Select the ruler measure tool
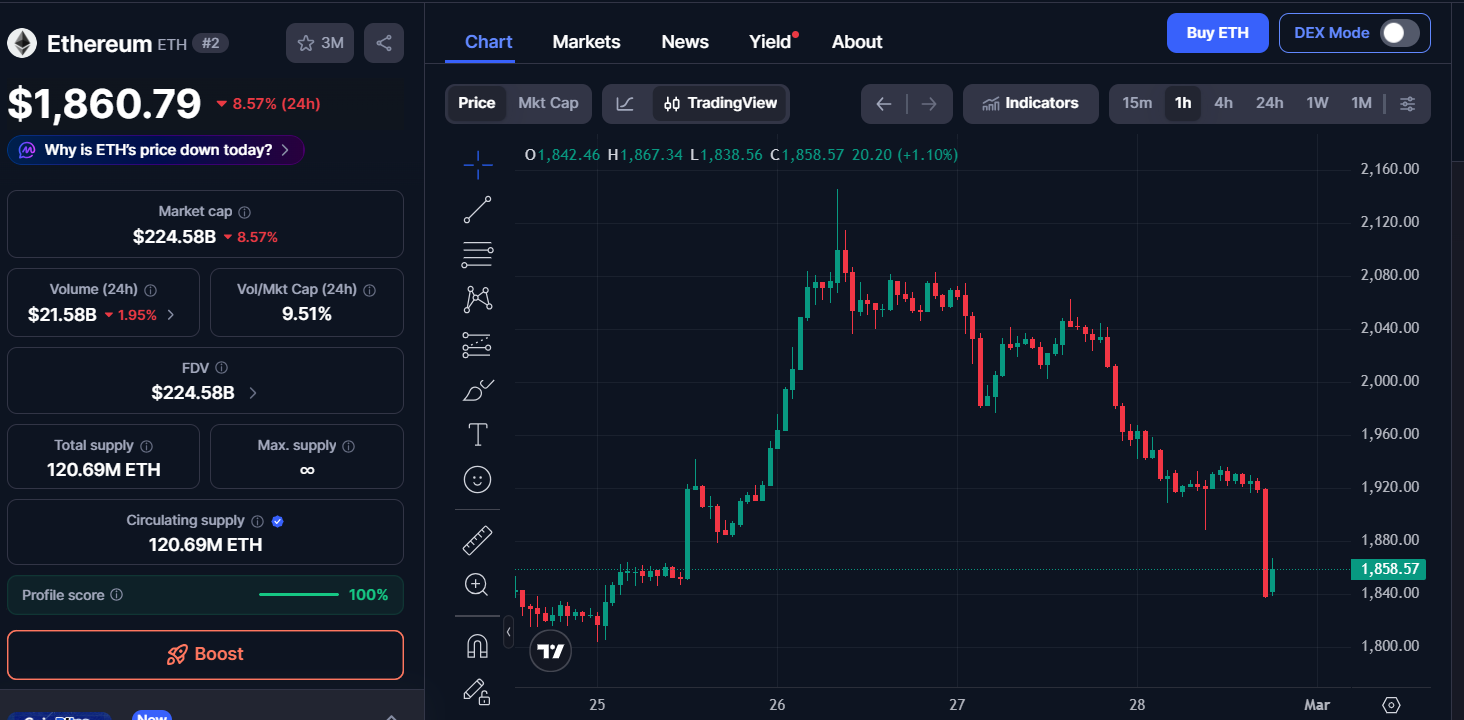 (478, 540)
